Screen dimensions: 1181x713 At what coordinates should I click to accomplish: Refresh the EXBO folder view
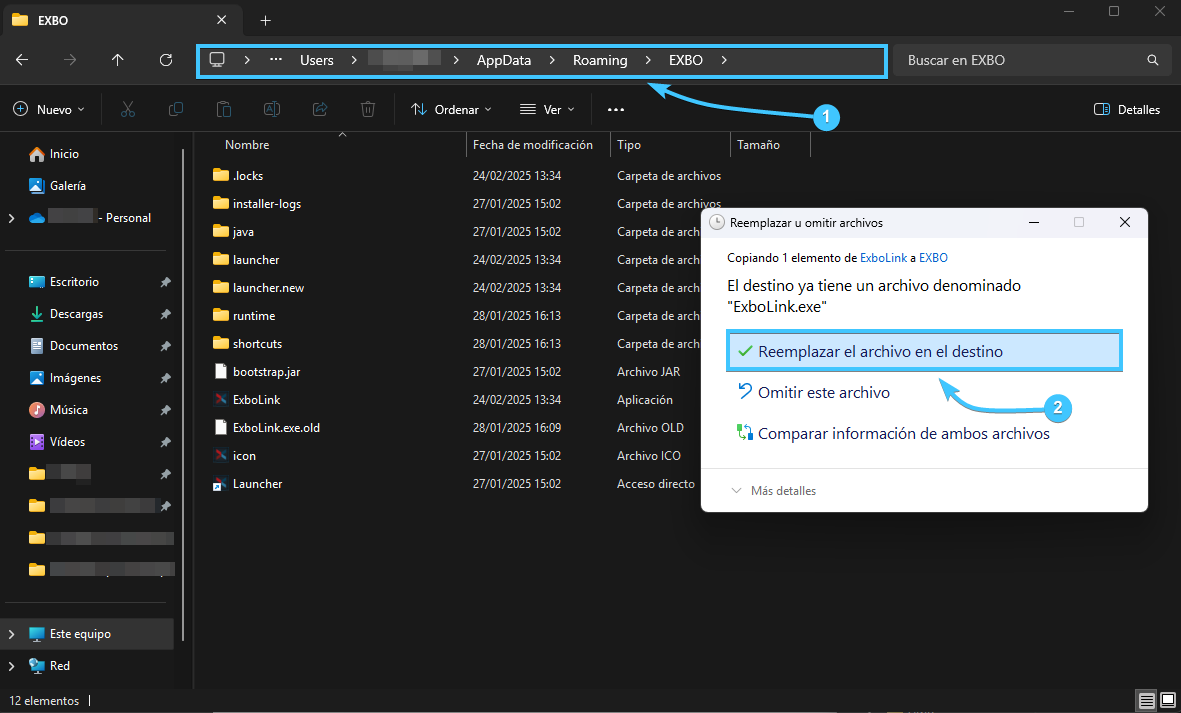tap(166, 60)
